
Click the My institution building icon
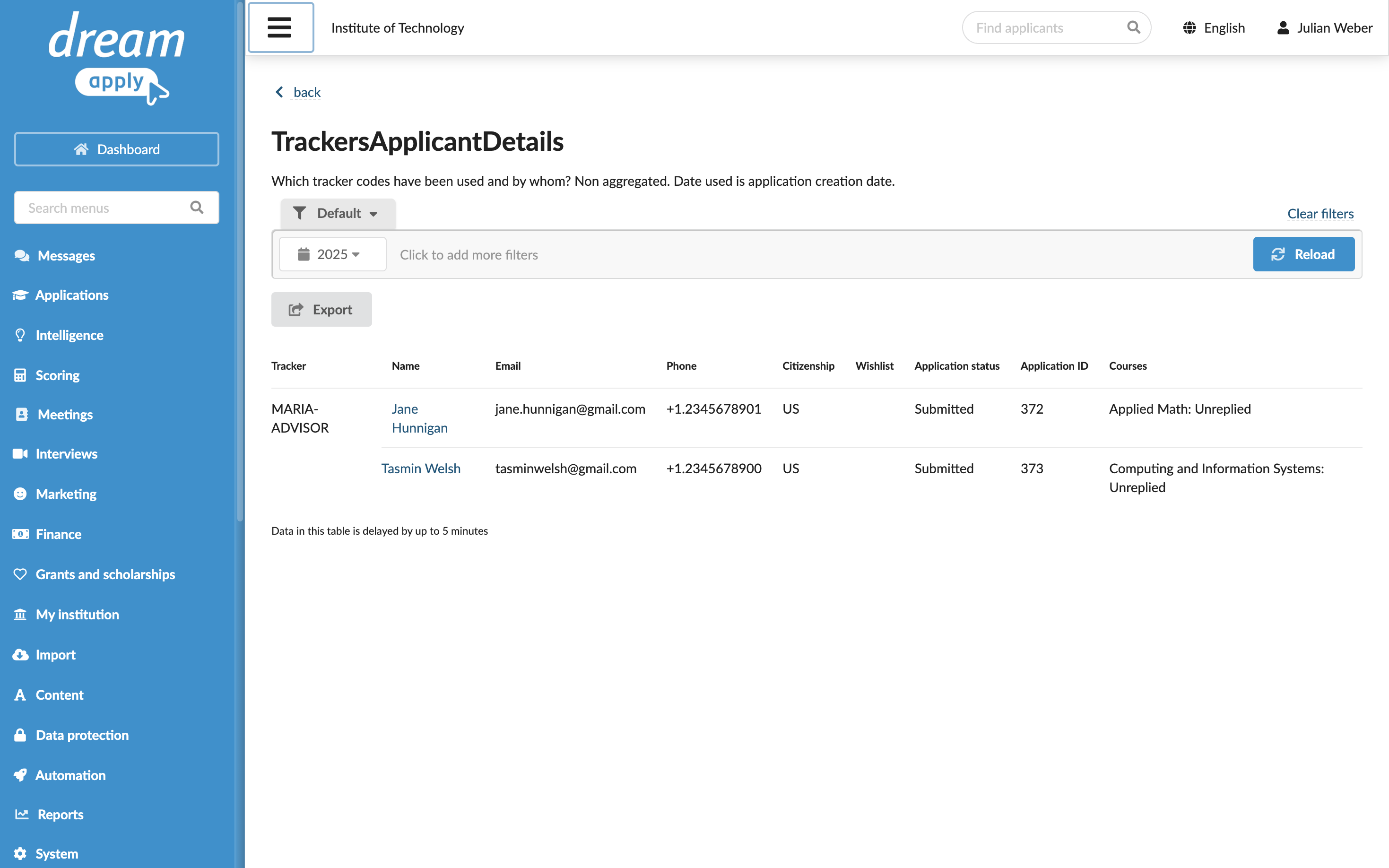(20, 614)
